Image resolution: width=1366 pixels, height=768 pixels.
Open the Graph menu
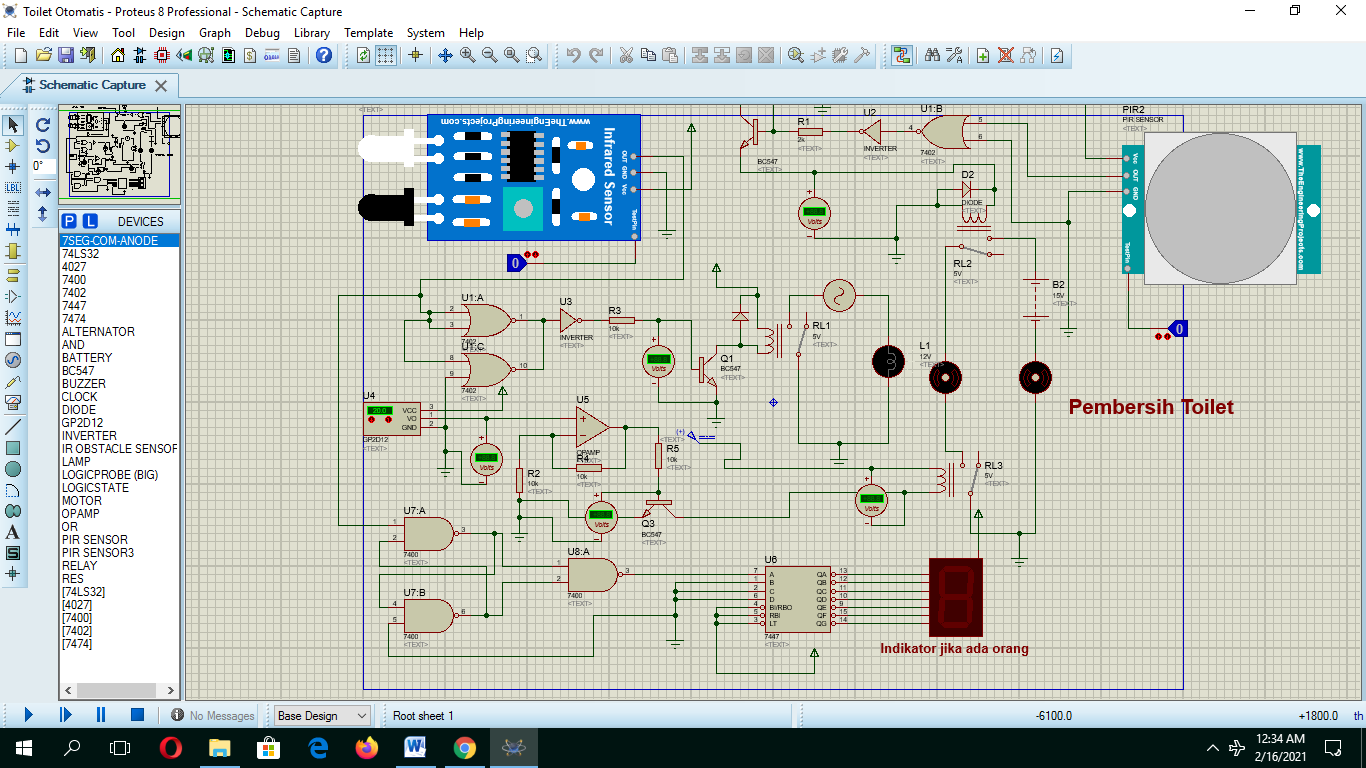215,33
